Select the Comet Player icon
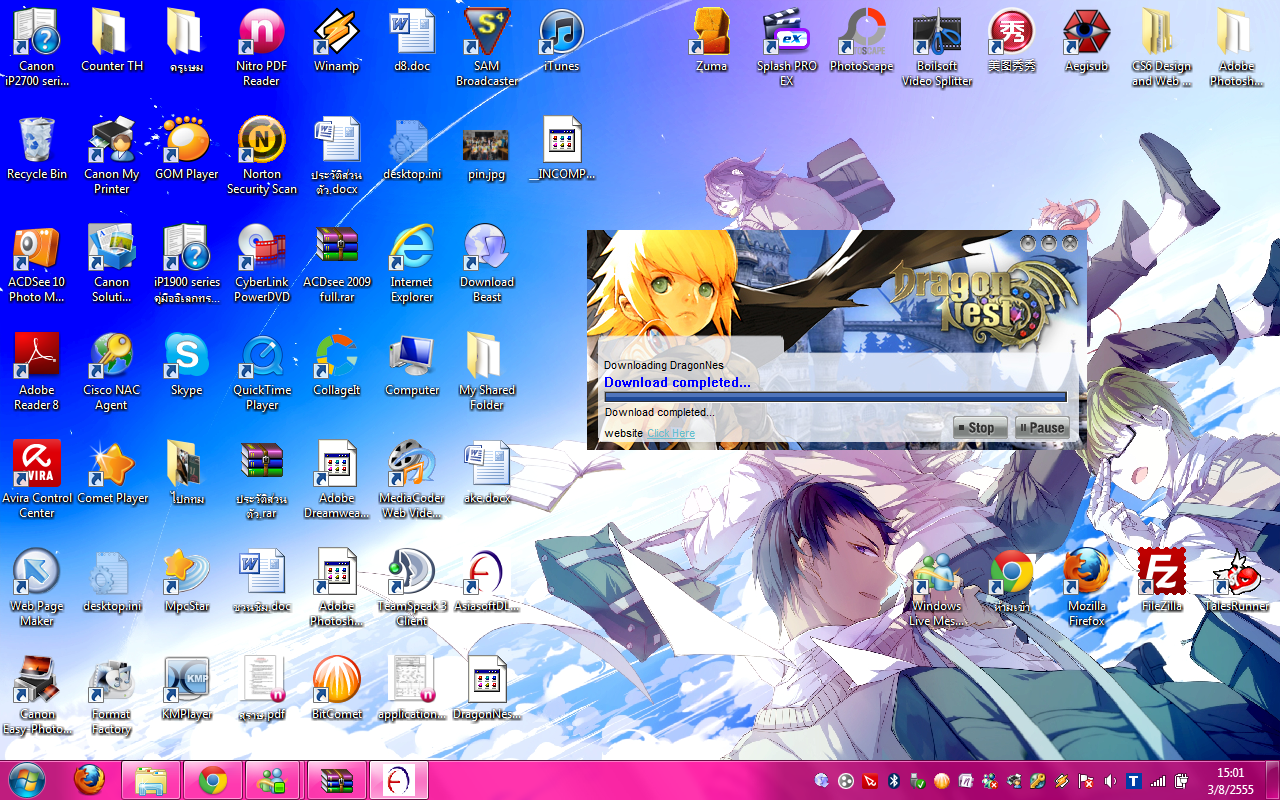 [x=112, y=472]
